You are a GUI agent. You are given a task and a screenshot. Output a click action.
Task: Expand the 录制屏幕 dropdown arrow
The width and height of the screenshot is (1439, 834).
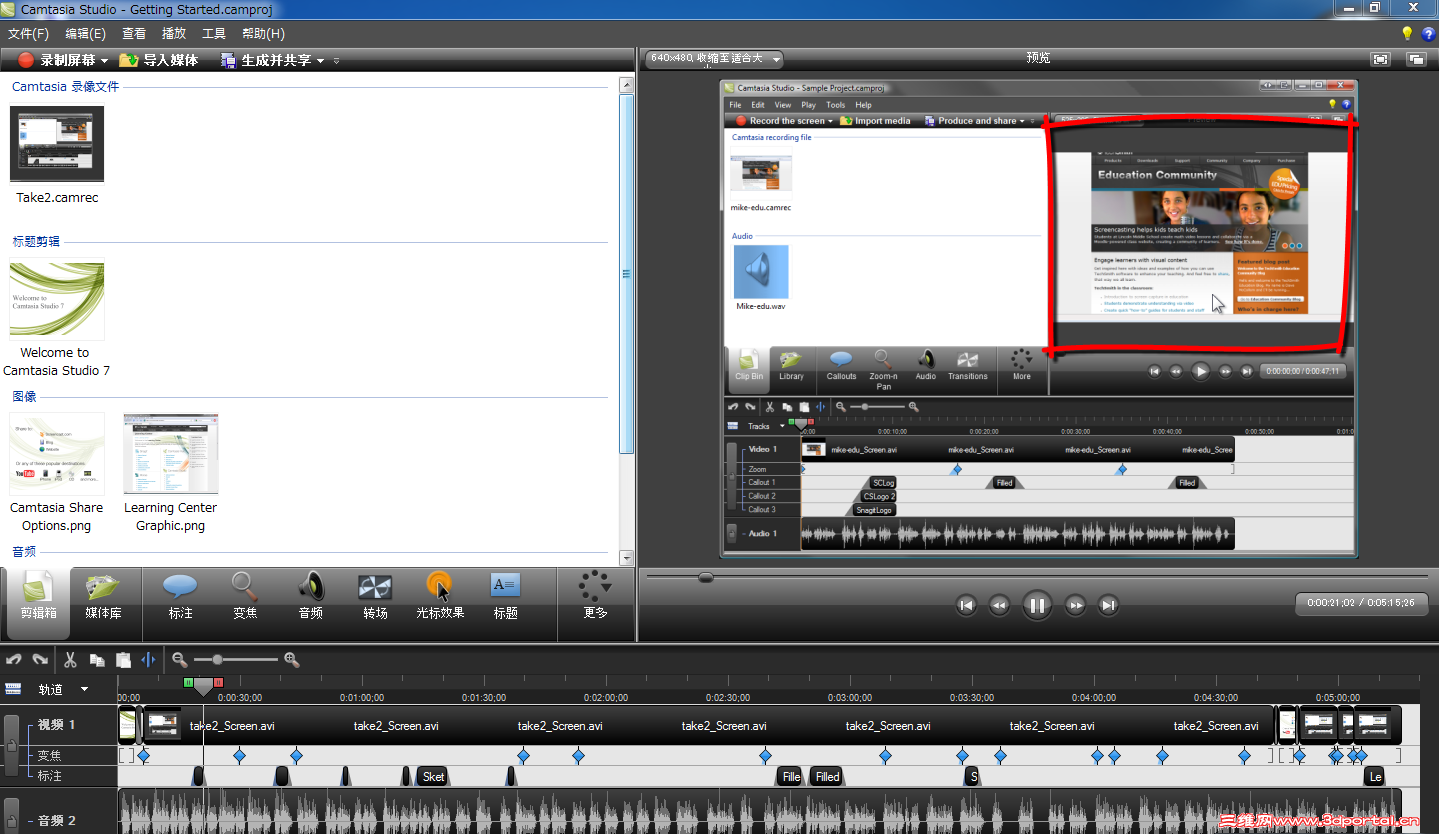(104, 61)
